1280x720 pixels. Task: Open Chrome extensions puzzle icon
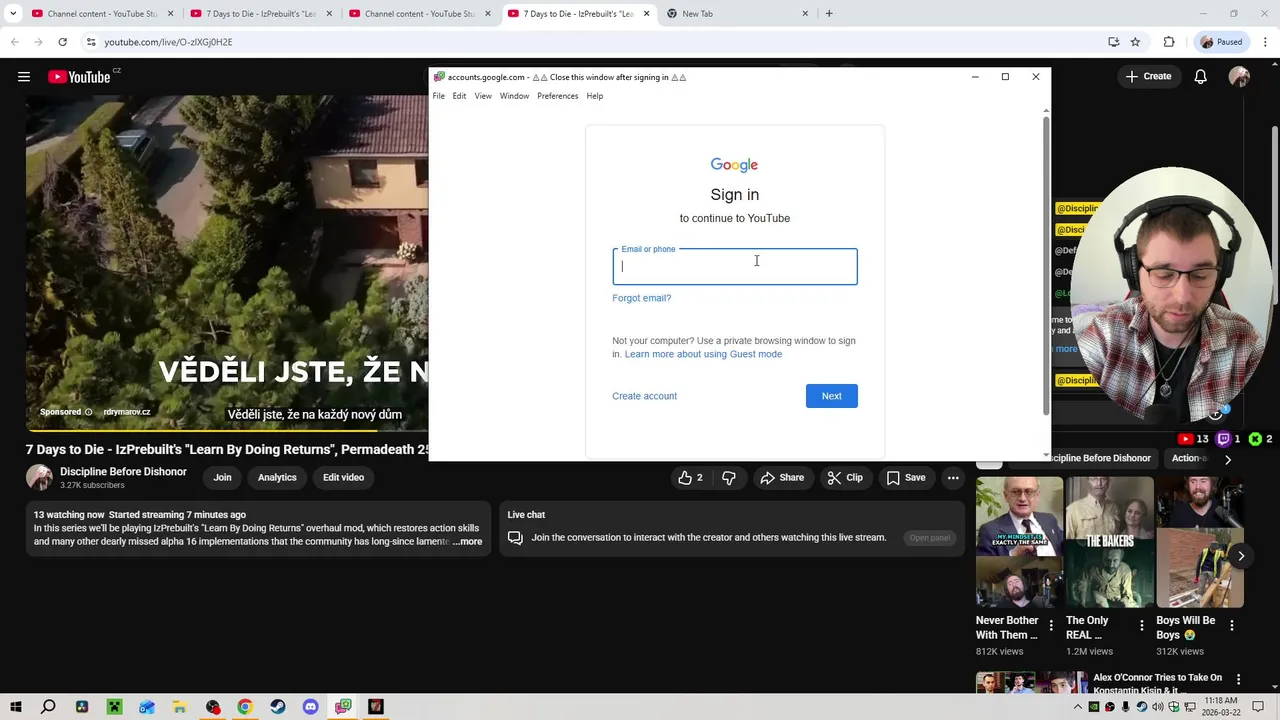click(x=1169, y=42)
